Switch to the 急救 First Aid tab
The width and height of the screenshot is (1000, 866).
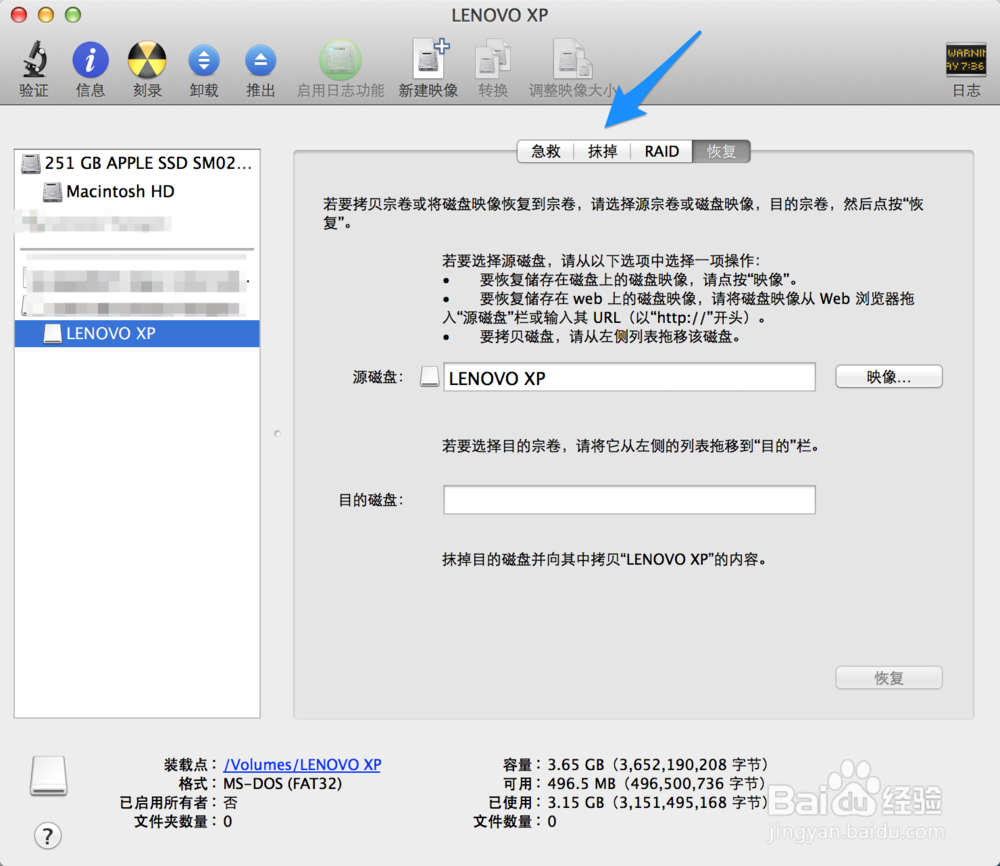point(546,151)
